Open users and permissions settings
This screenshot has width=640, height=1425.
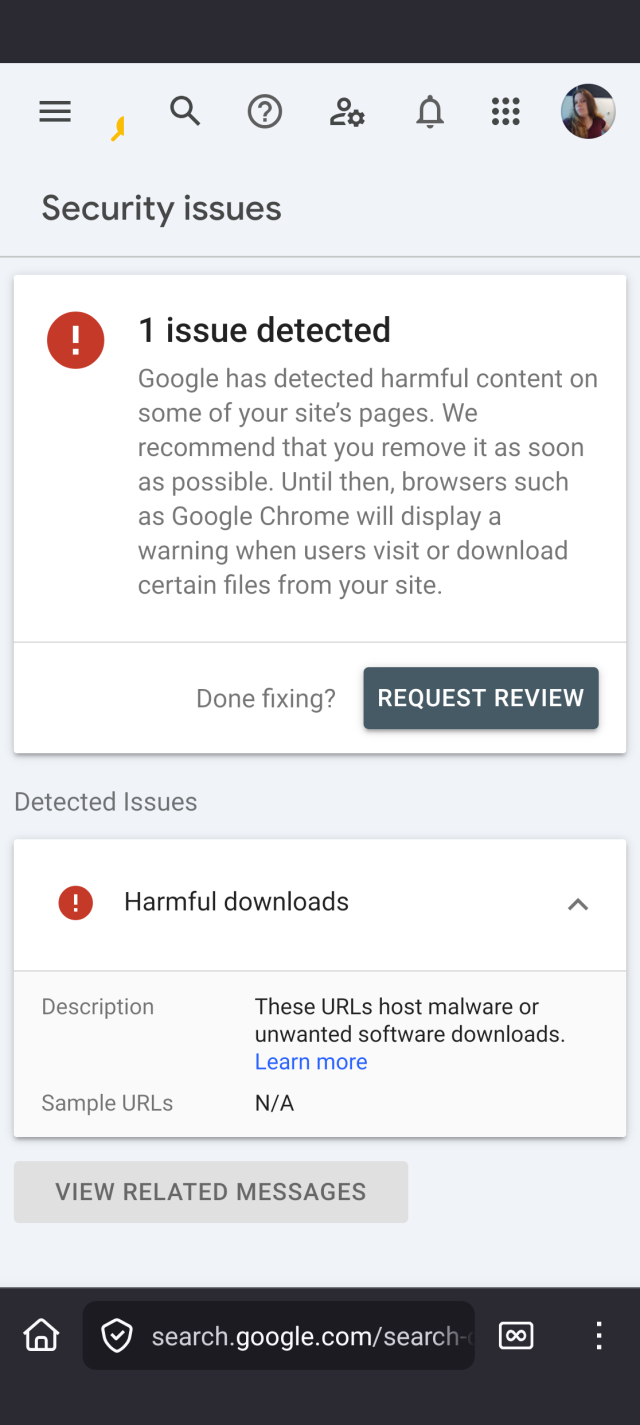(346, 113)
